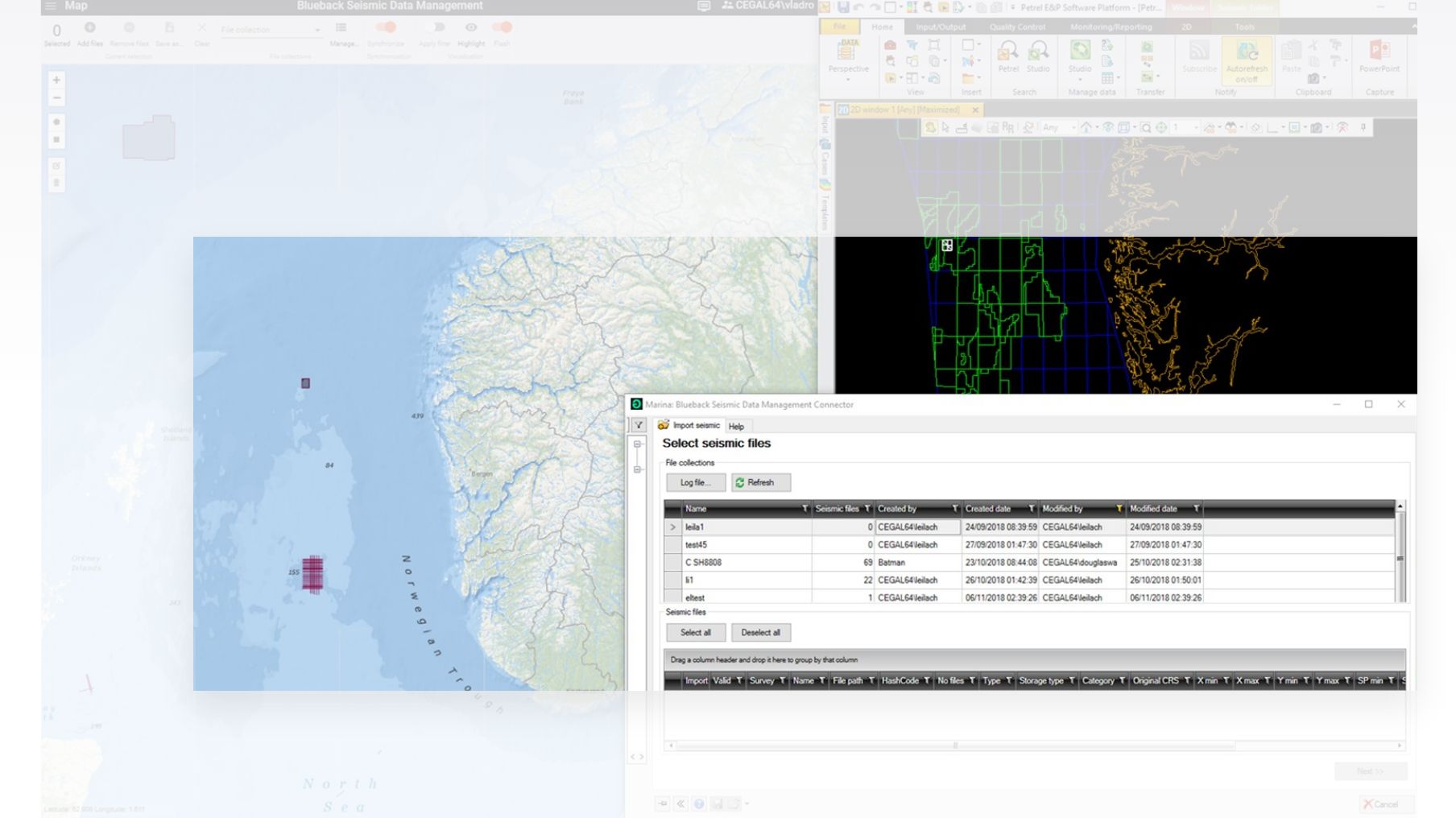This screenshot has width=1456, height=818.
Task: Select the leila1 collection row
Action: (1029, 527)
